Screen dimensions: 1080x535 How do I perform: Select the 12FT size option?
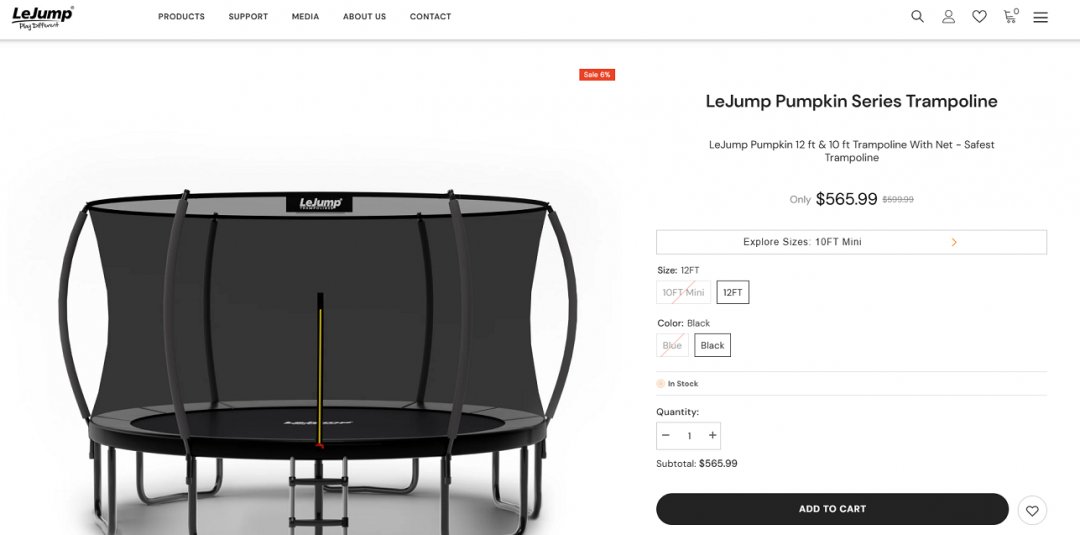click(x=732, y=292)
